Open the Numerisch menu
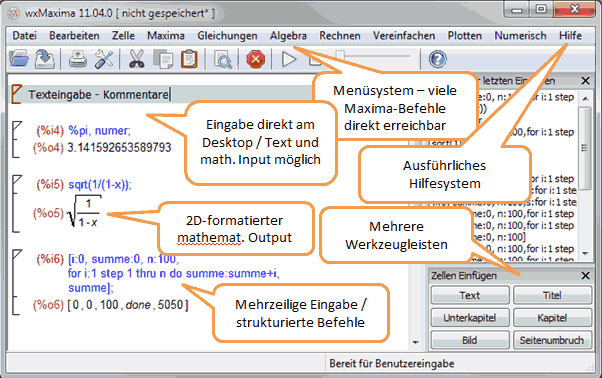The width and height of the screenshot is (602, 378). click(x=520, y=36)
